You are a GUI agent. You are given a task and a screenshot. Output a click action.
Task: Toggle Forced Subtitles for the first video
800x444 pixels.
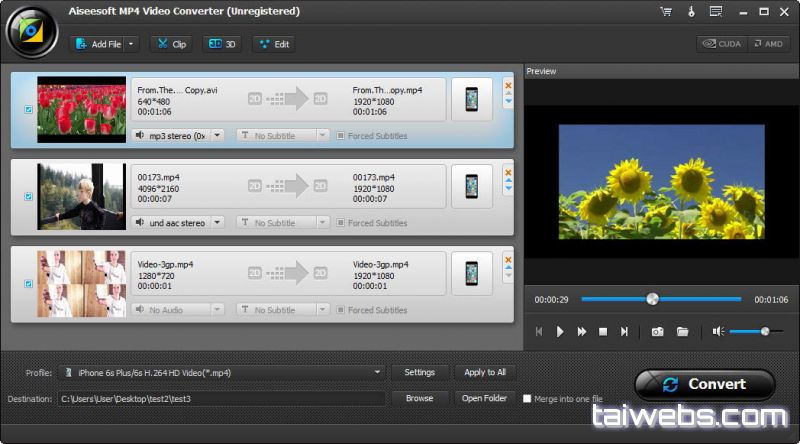(x=341, y=136)
